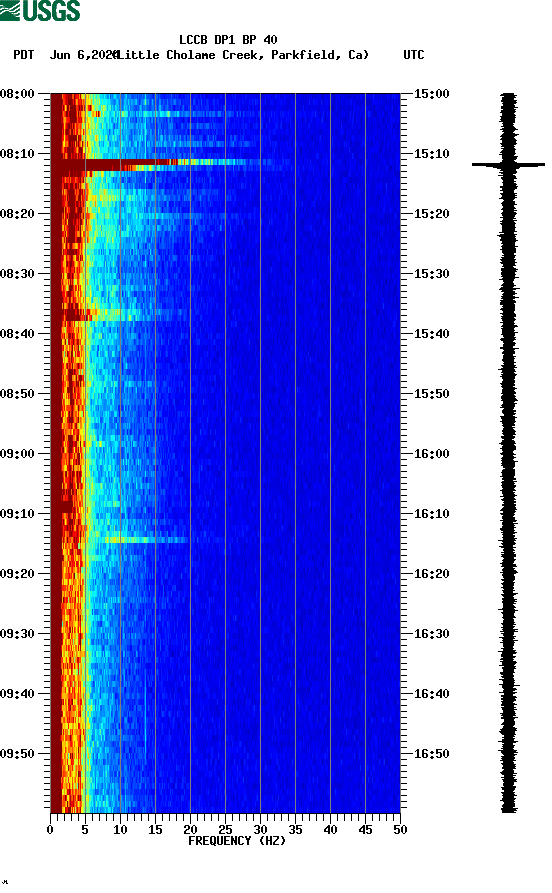
Task: Click the 'Little Cholame Creek, Parkfield, Ca' location text
Action: click(242, 55)
